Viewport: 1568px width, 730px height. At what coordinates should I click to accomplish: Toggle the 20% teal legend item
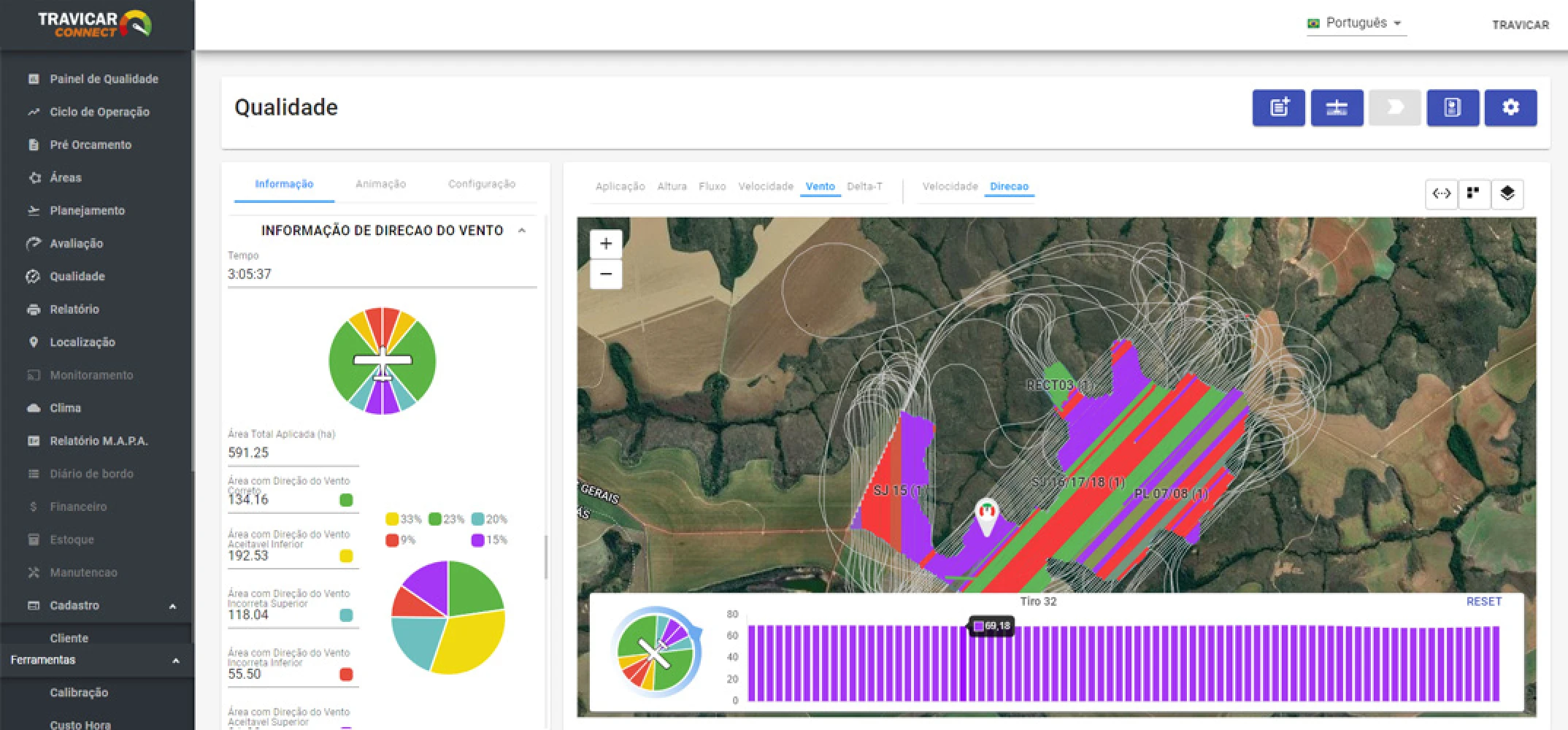coord(489,519)
